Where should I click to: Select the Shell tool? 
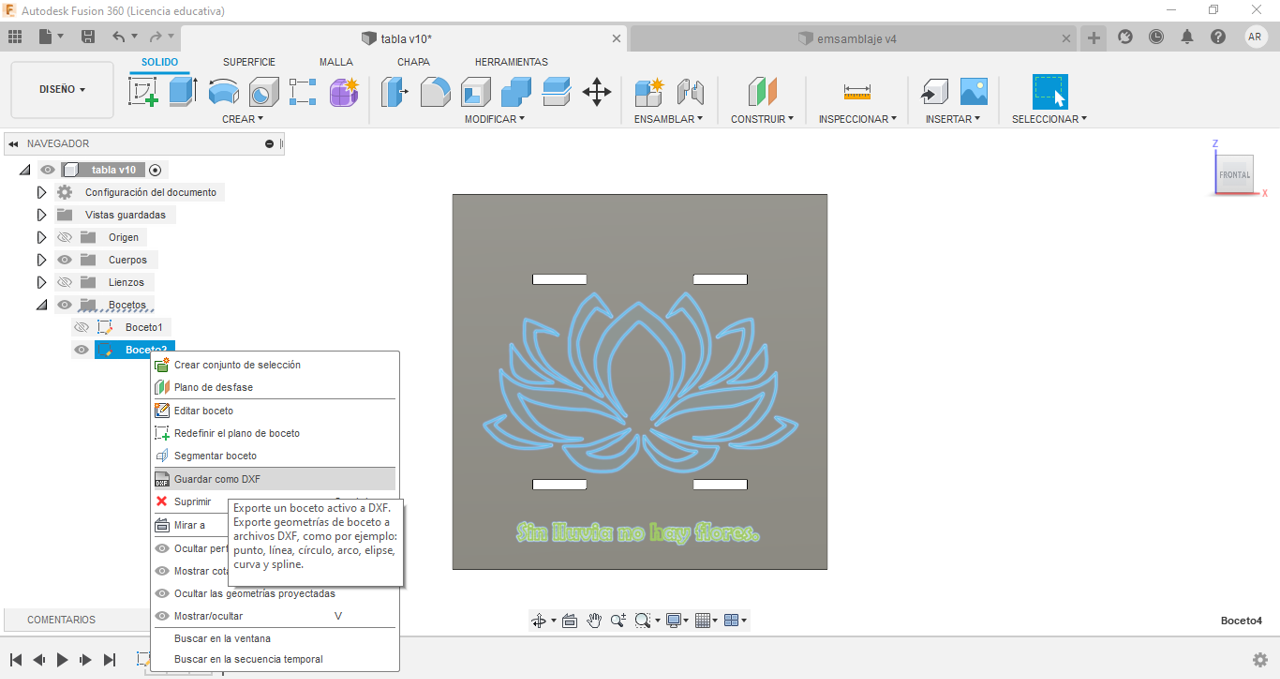pos(475,92)
